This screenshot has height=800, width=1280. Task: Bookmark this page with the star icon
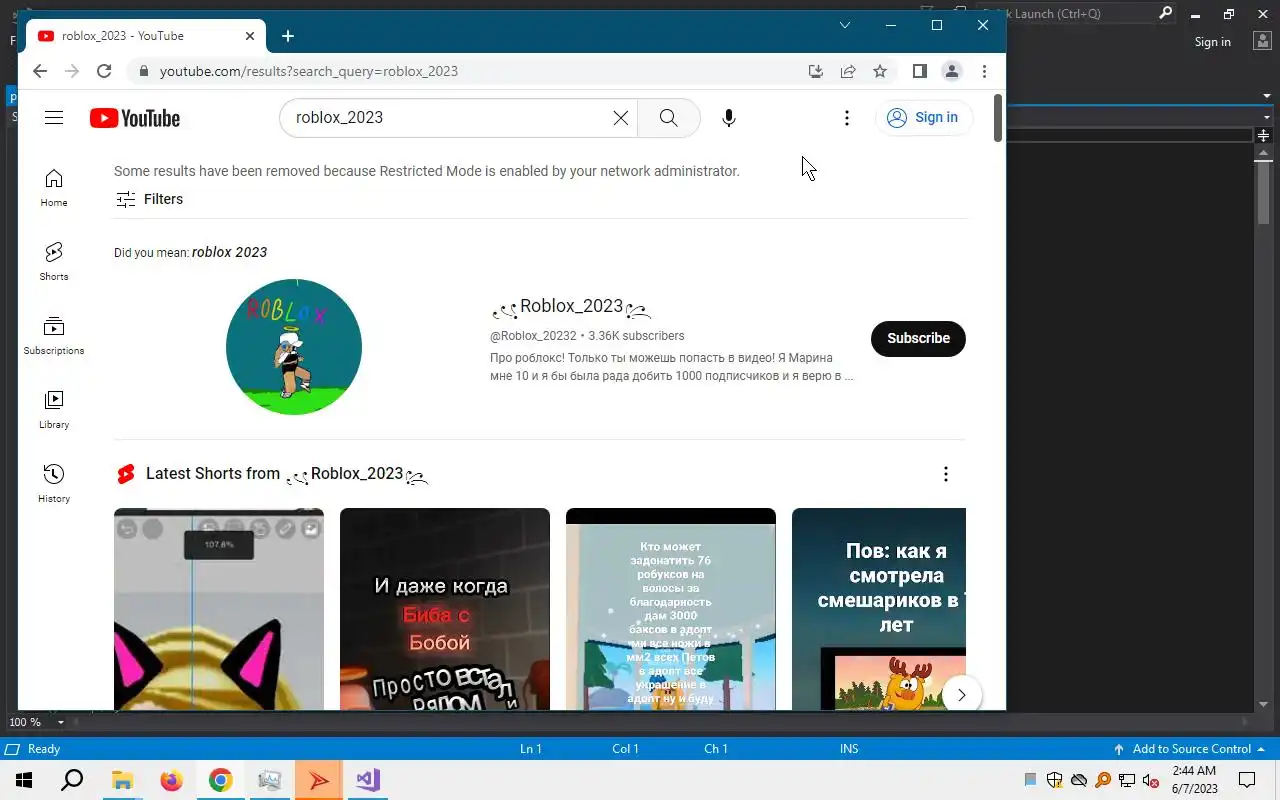(880, 71)
